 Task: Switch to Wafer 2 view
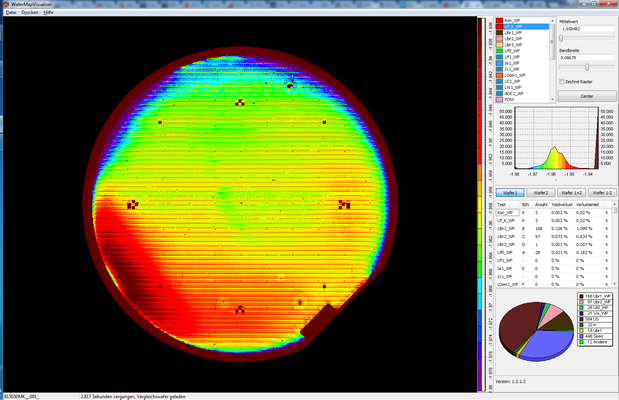pos(541,192)
